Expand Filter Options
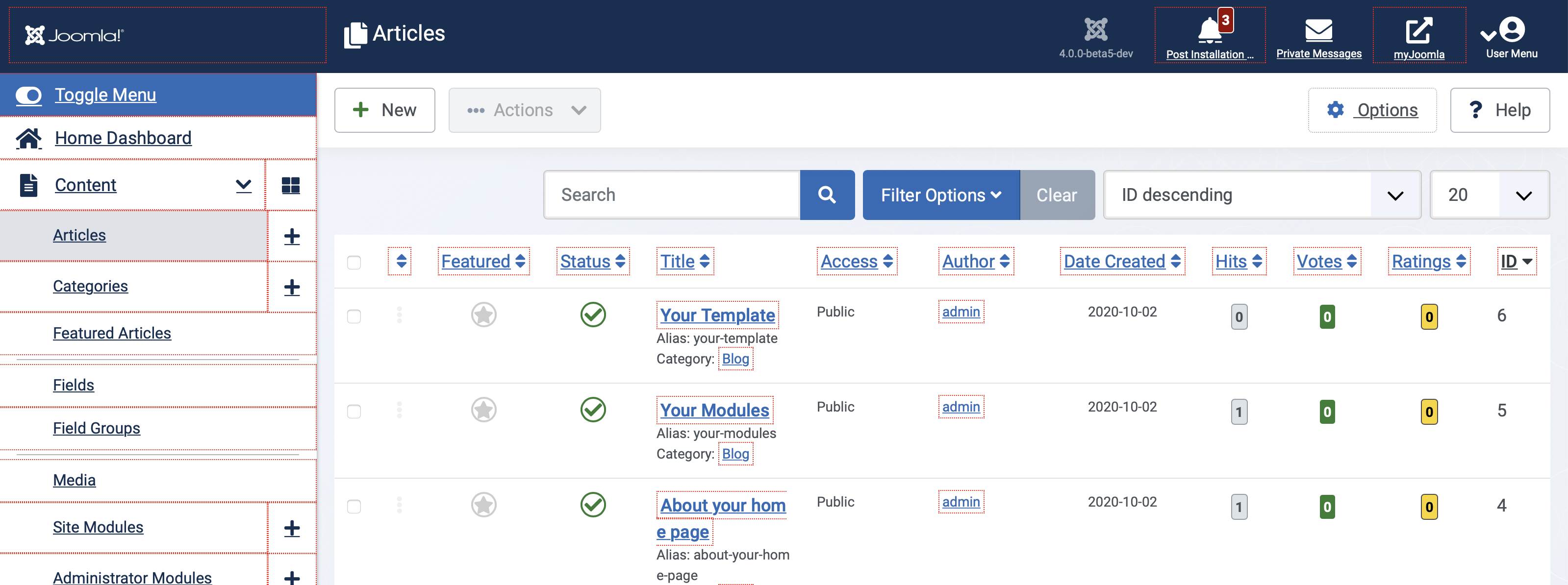This screenshot has width=1568, height=585. [941, 195]
